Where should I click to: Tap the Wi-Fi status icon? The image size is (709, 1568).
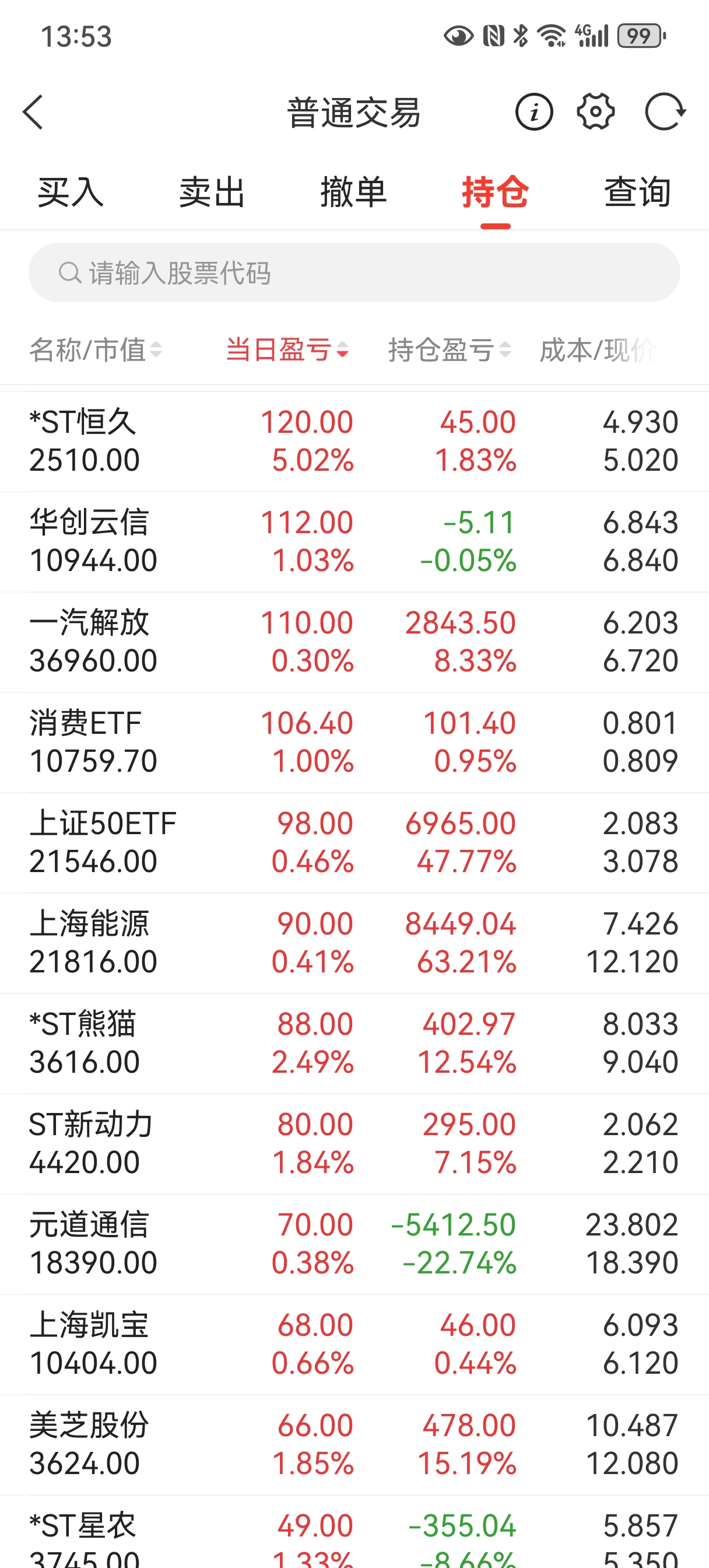[x=552, y=36]
